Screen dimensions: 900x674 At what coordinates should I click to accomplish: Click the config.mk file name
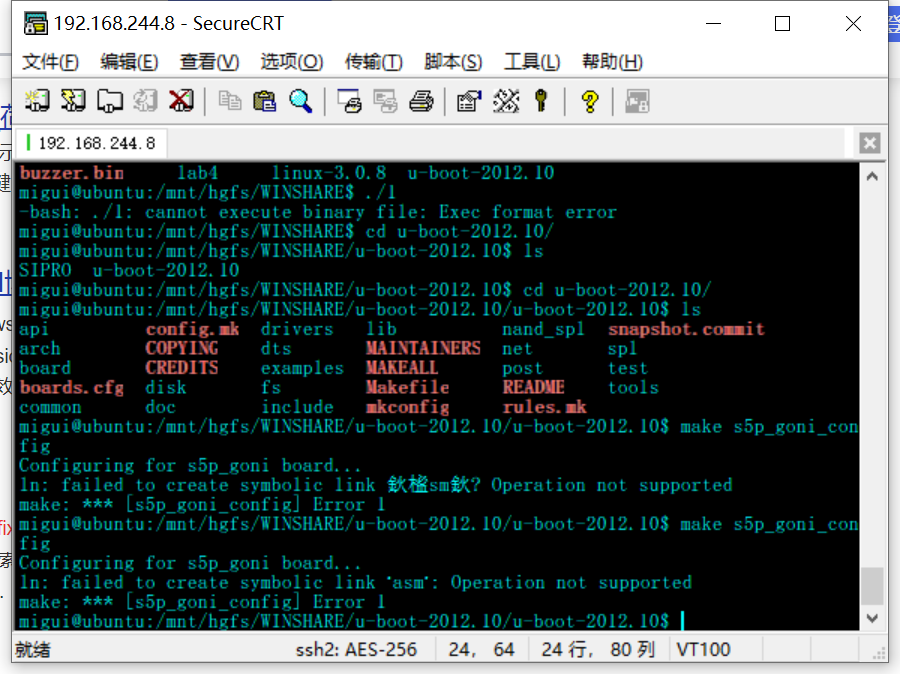coord(192,329)
